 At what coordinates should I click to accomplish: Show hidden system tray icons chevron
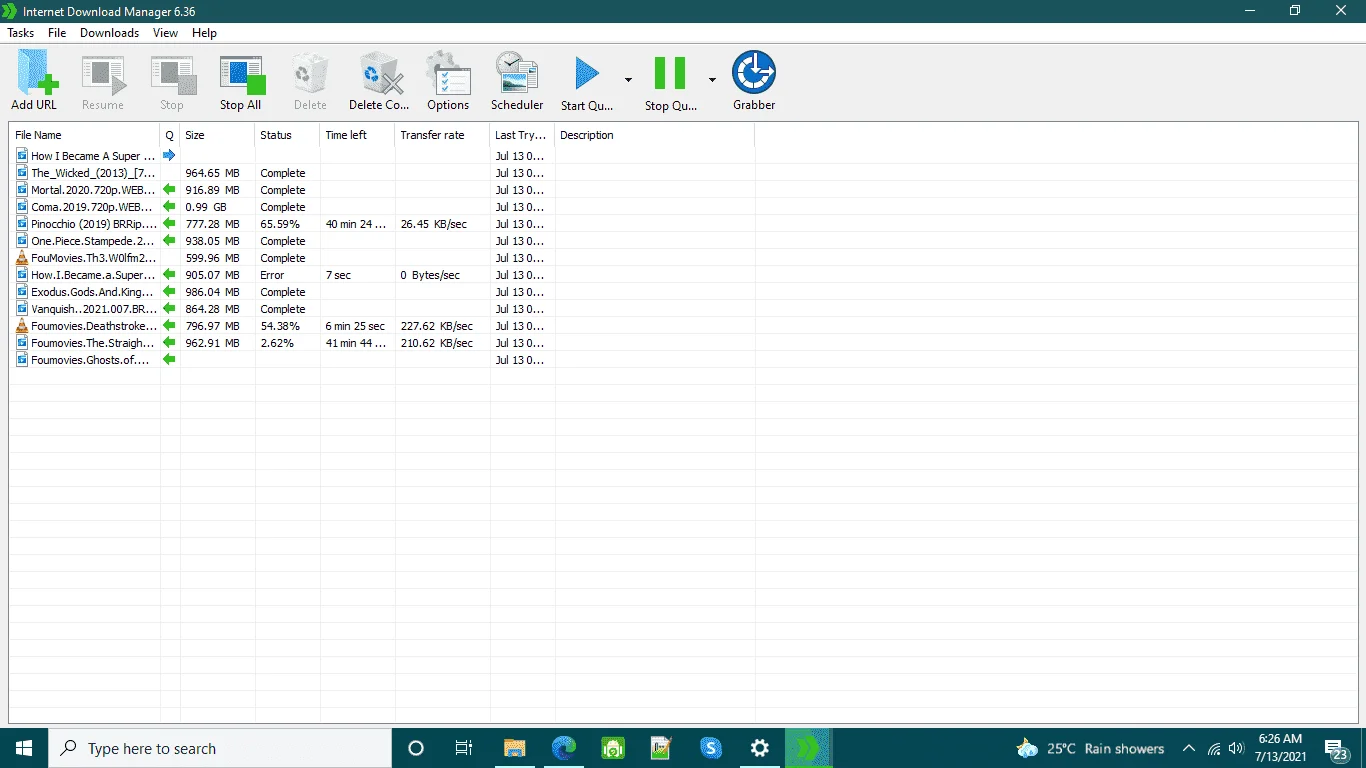(1189, 748)
